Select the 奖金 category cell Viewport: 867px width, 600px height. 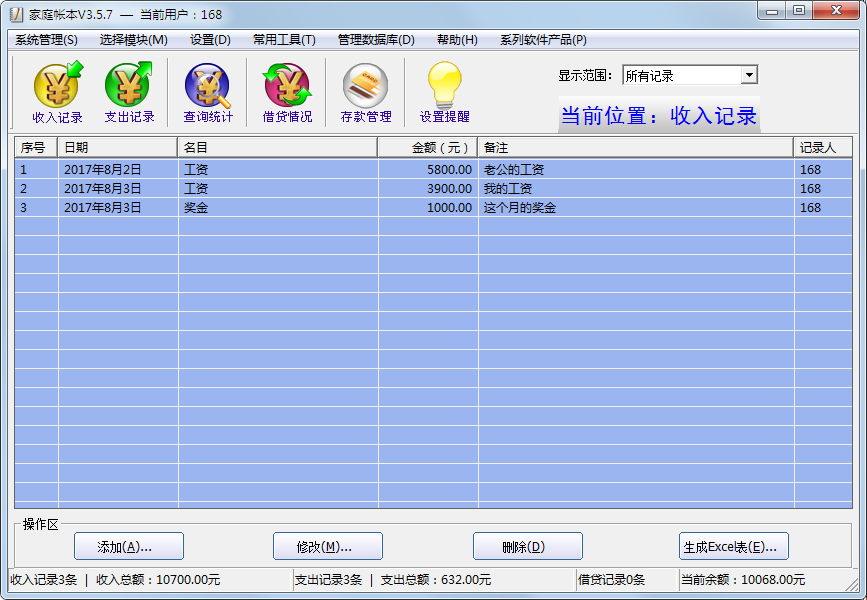click(196, 208)
